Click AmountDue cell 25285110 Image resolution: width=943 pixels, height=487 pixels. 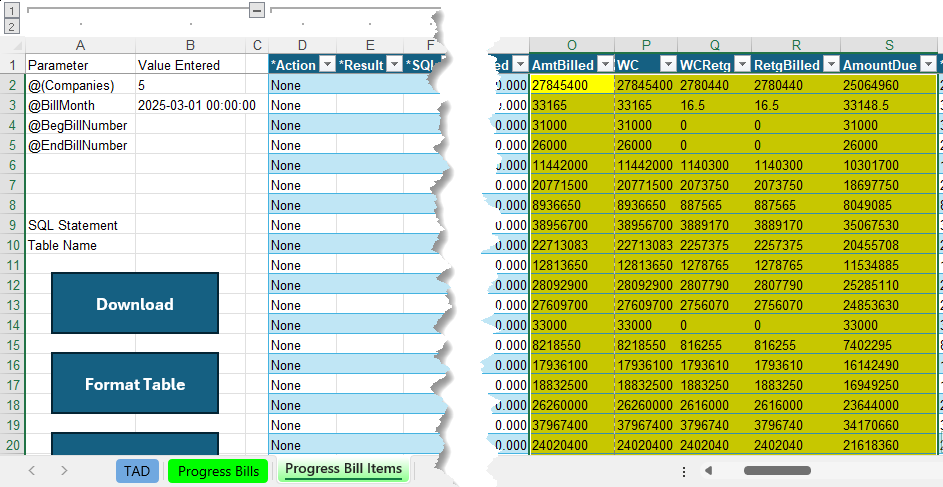pos(889,285)
